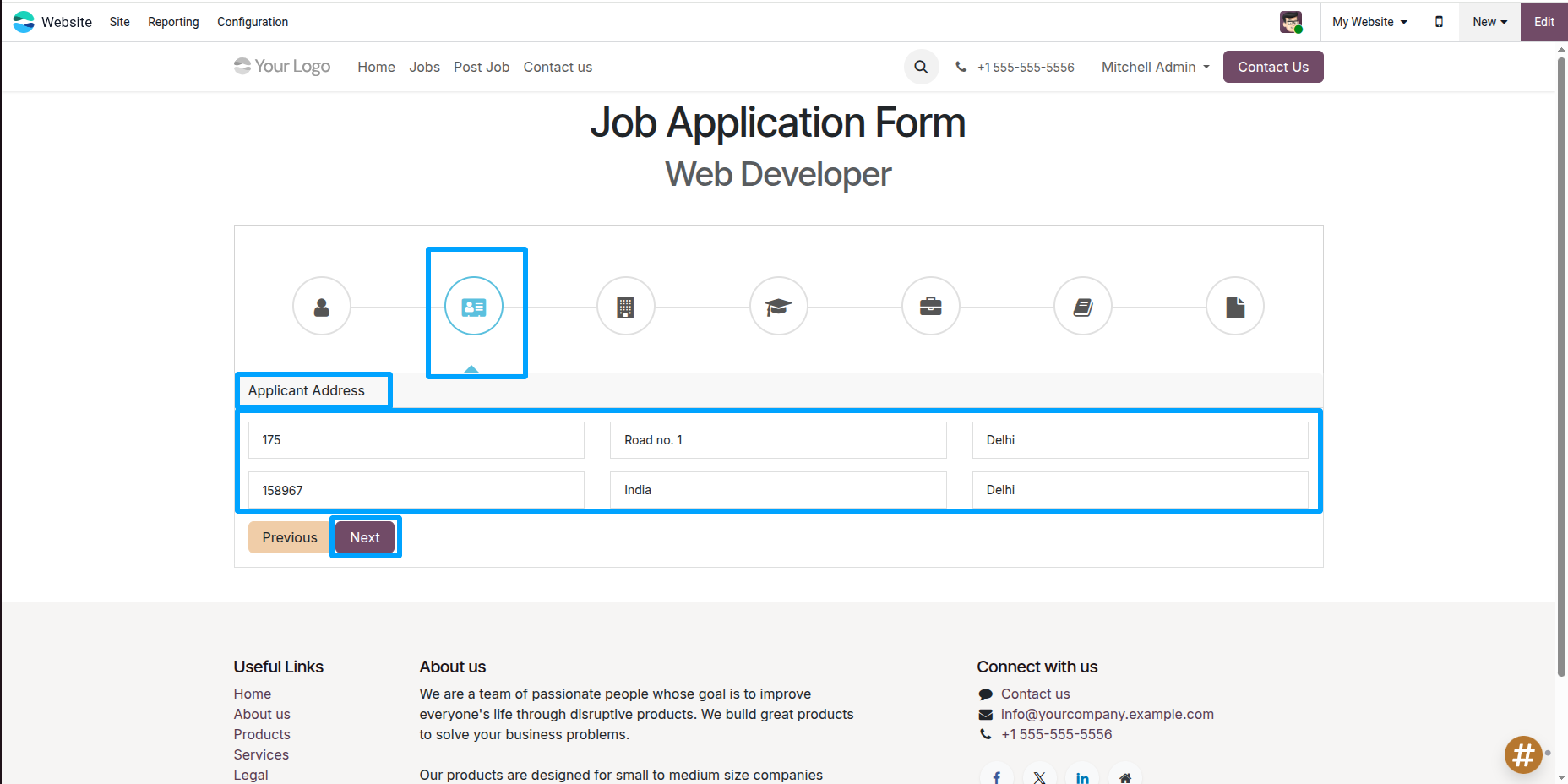Open the Mitchell Admin dropdown
This screenshot has height=784, width=1568.
[1154, 67]
